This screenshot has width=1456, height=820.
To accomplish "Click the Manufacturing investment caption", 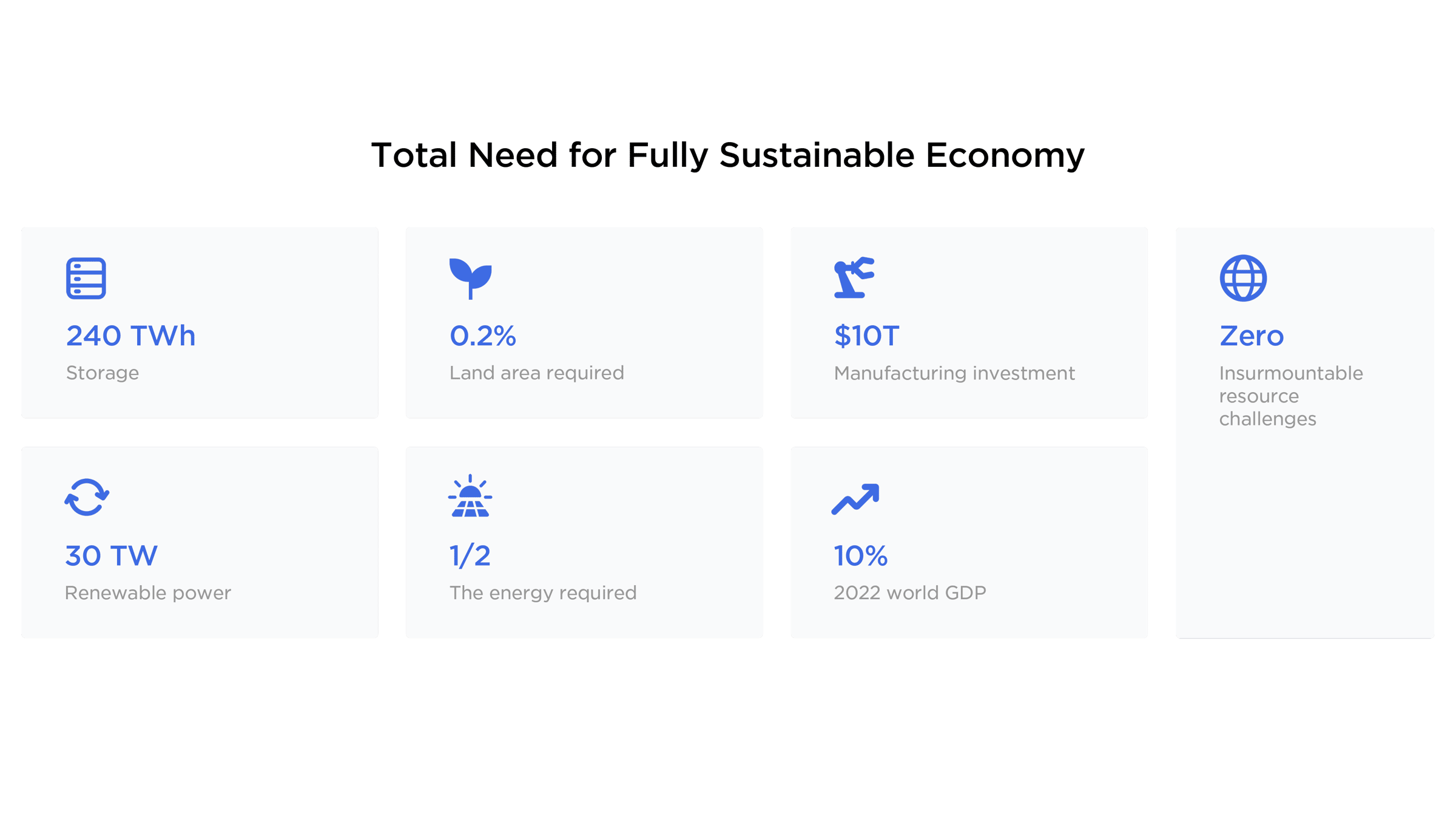I will (x=954, y=373).
